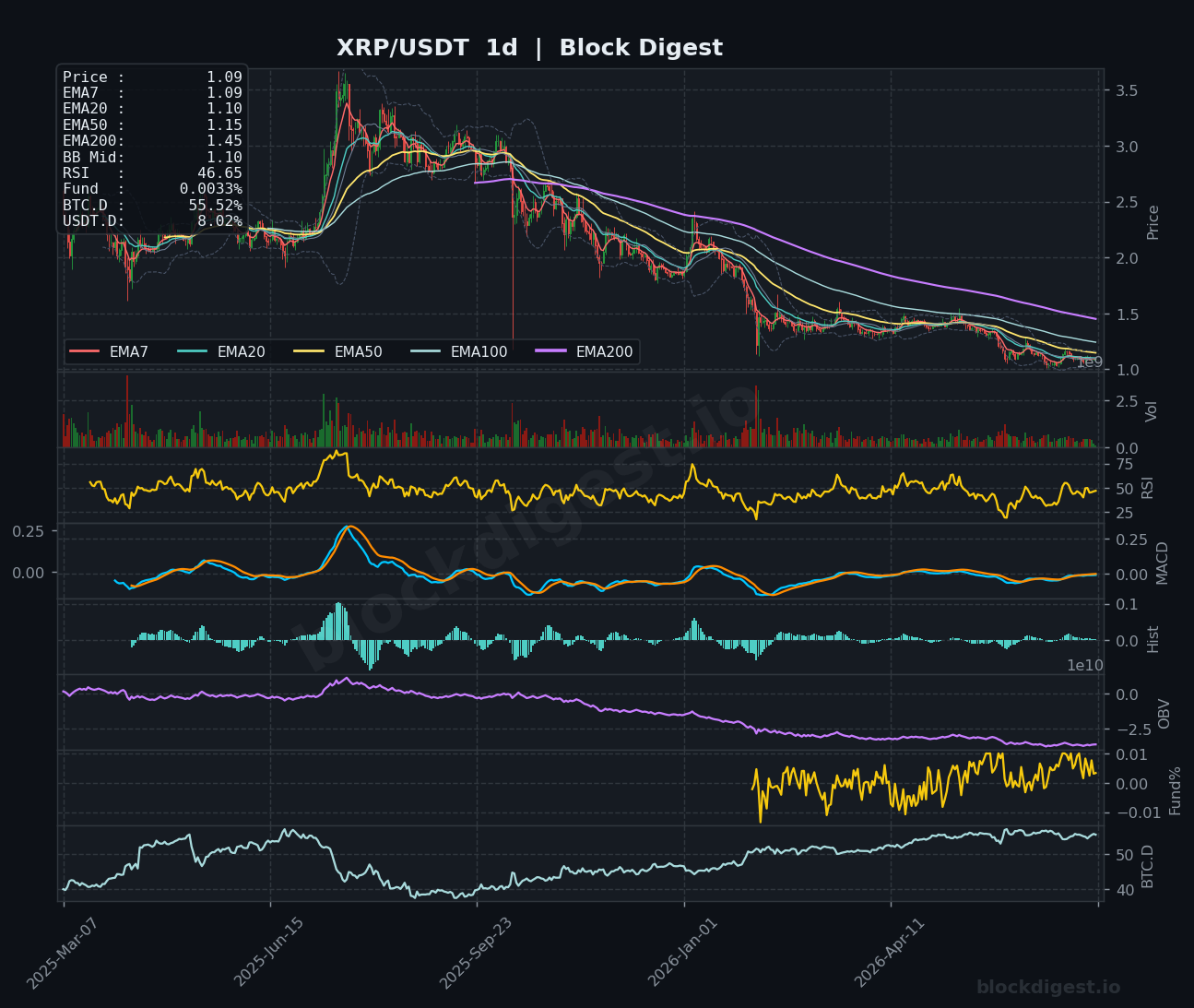The height and width of the screenshot is (1008, 1194).
Task: Click the Price axis label
Action: [1153, 221]
